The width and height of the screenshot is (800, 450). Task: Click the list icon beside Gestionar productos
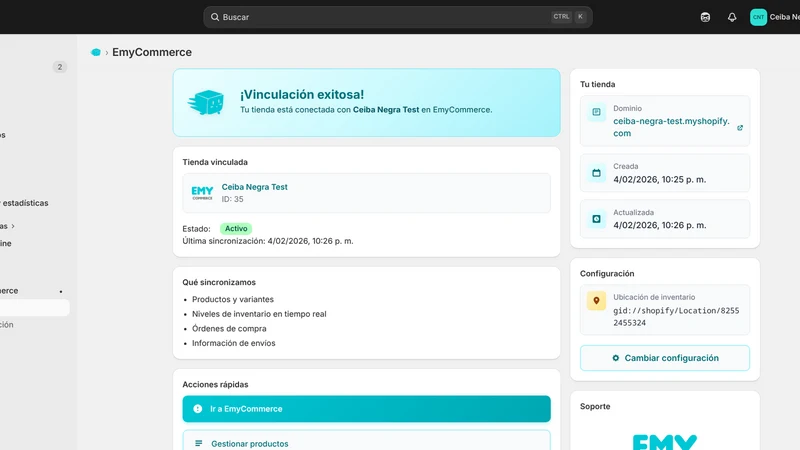click(x=198, y=443)
